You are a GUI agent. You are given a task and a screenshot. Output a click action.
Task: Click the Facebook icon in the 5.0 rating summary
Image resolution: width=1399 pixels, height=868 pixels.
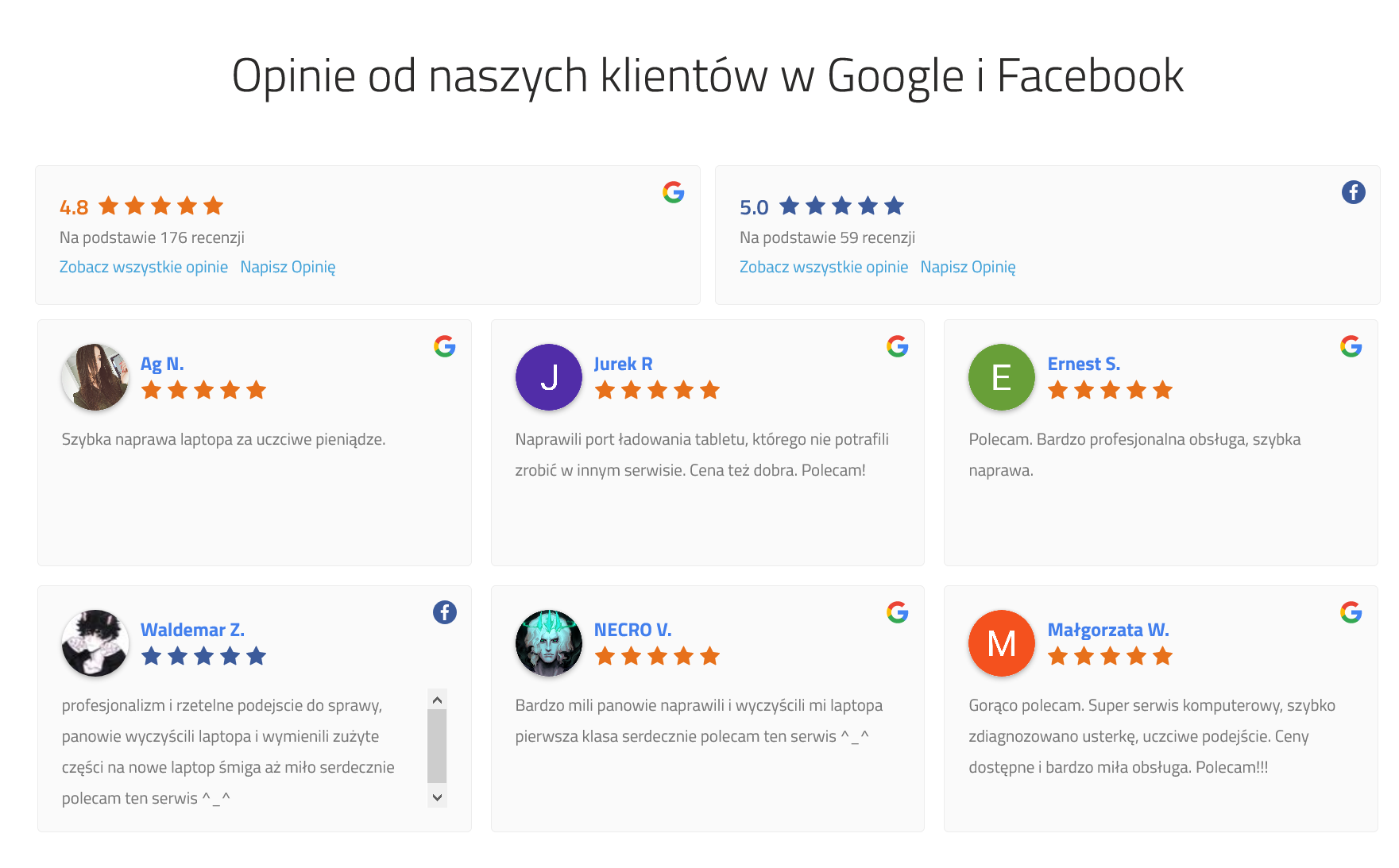pyautogui.click(x=1353, y=192)
